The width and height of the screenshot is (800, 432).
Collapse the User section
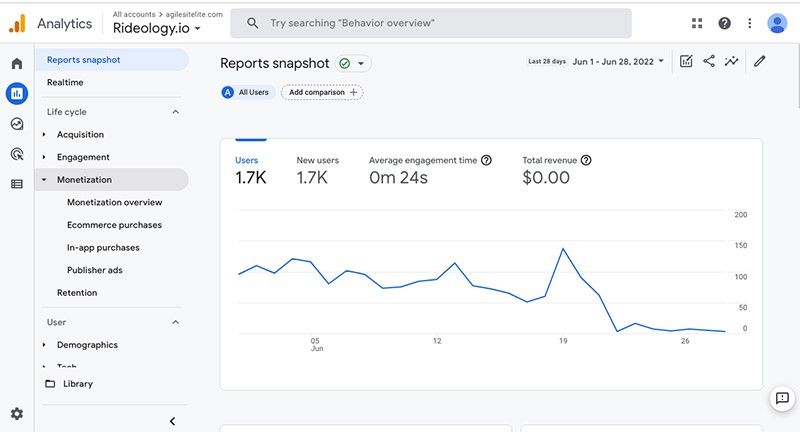coord(176,322)
